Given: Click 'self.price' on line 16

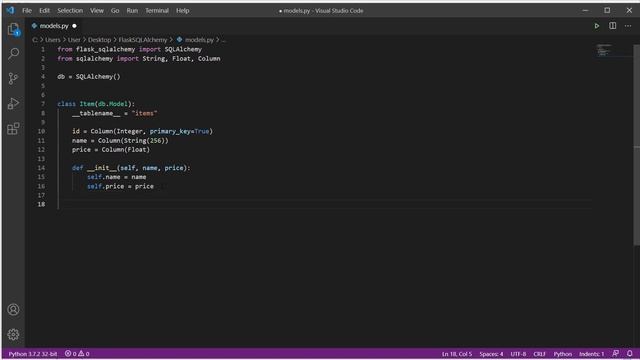Looking at the screenshot, I should point(105,186).
